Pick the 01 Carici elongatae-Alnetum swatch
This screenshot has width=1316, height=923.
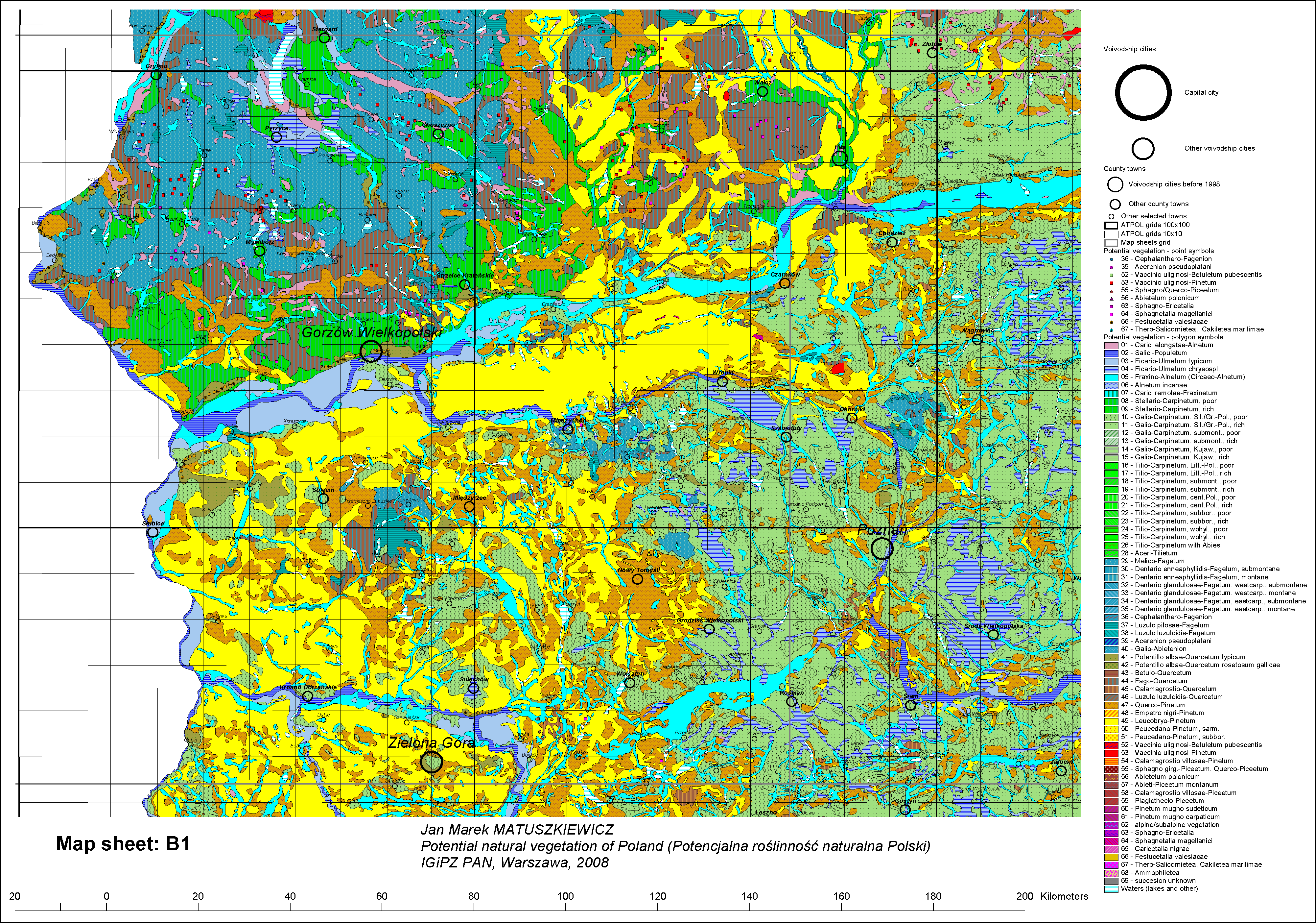(1111, 345)
